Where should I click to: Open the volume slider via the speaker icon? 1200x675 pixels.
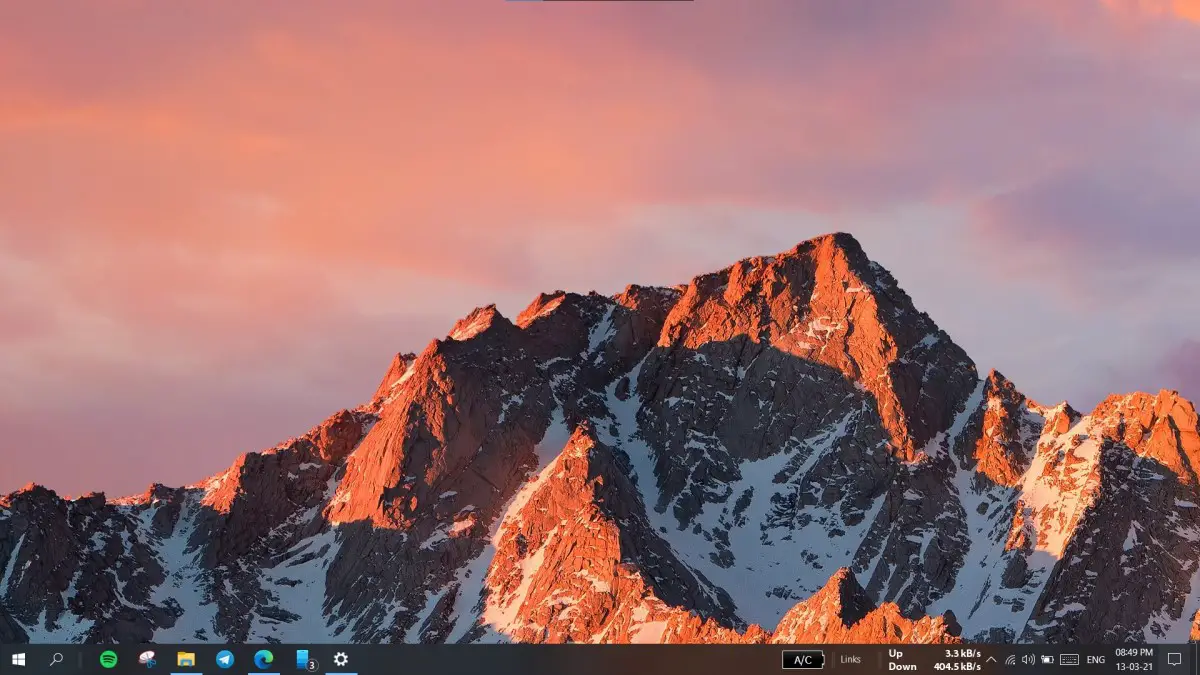point(1028,659)
